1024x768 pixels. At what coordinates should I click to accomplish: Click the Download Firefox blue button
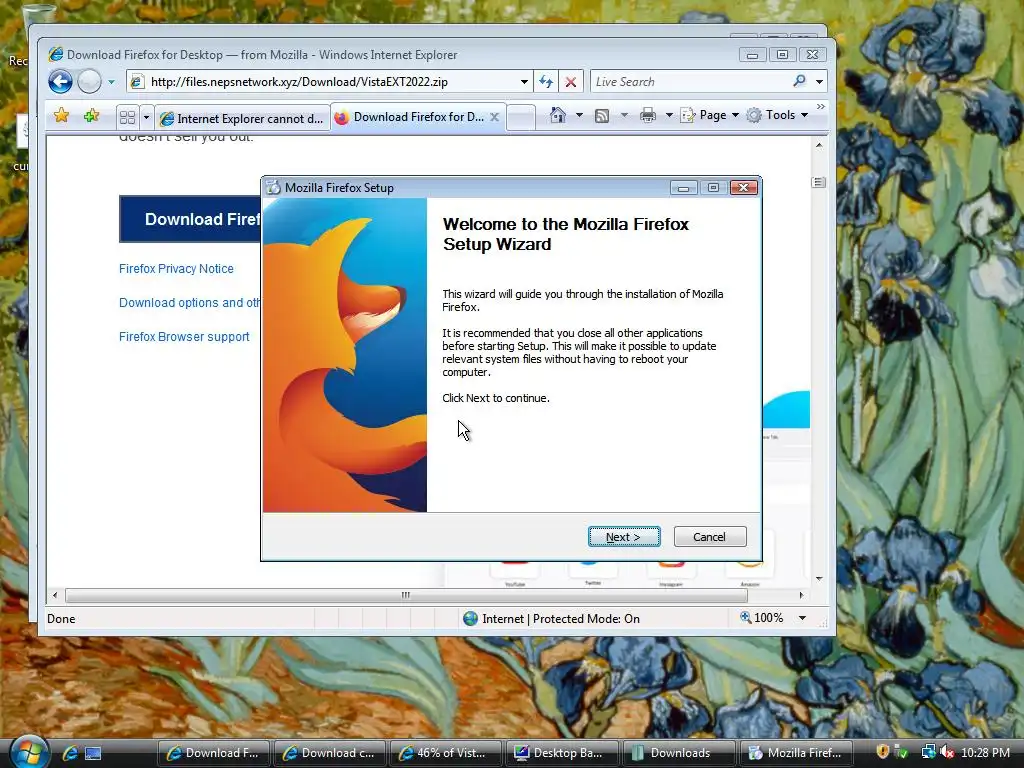190,219
